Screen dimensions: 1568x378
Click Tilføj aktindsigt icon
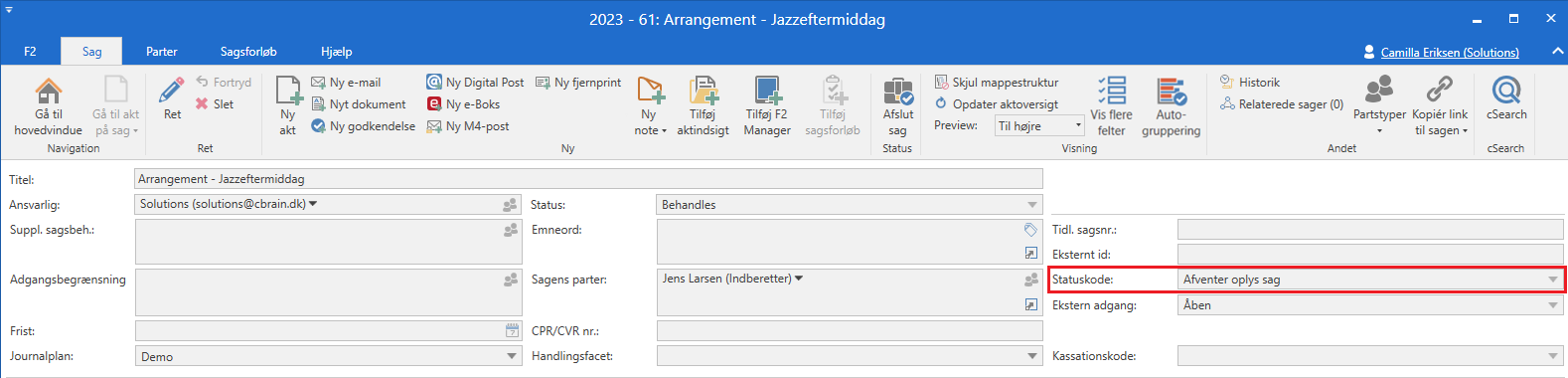point(704,91)
